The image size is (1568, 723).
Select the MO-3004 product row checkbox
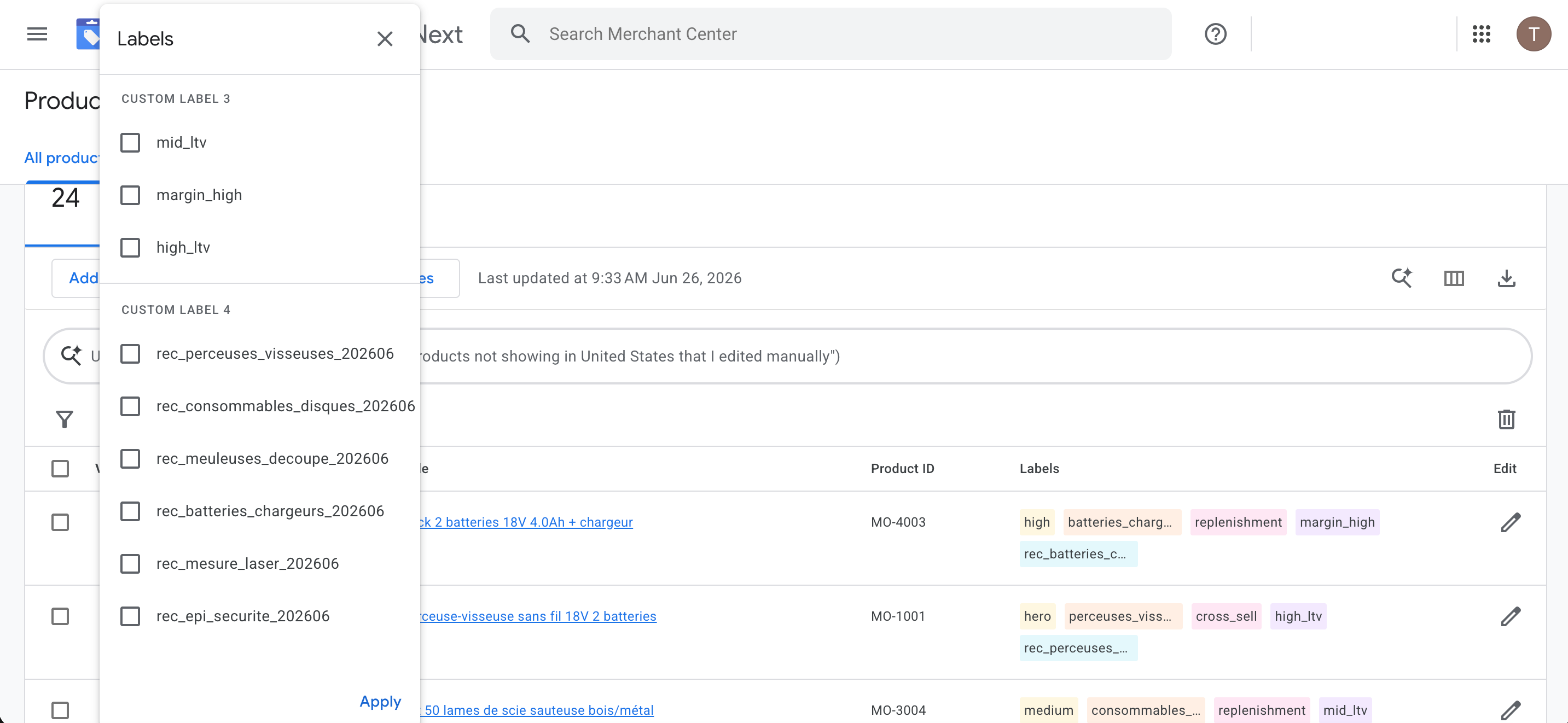(60, 710)
